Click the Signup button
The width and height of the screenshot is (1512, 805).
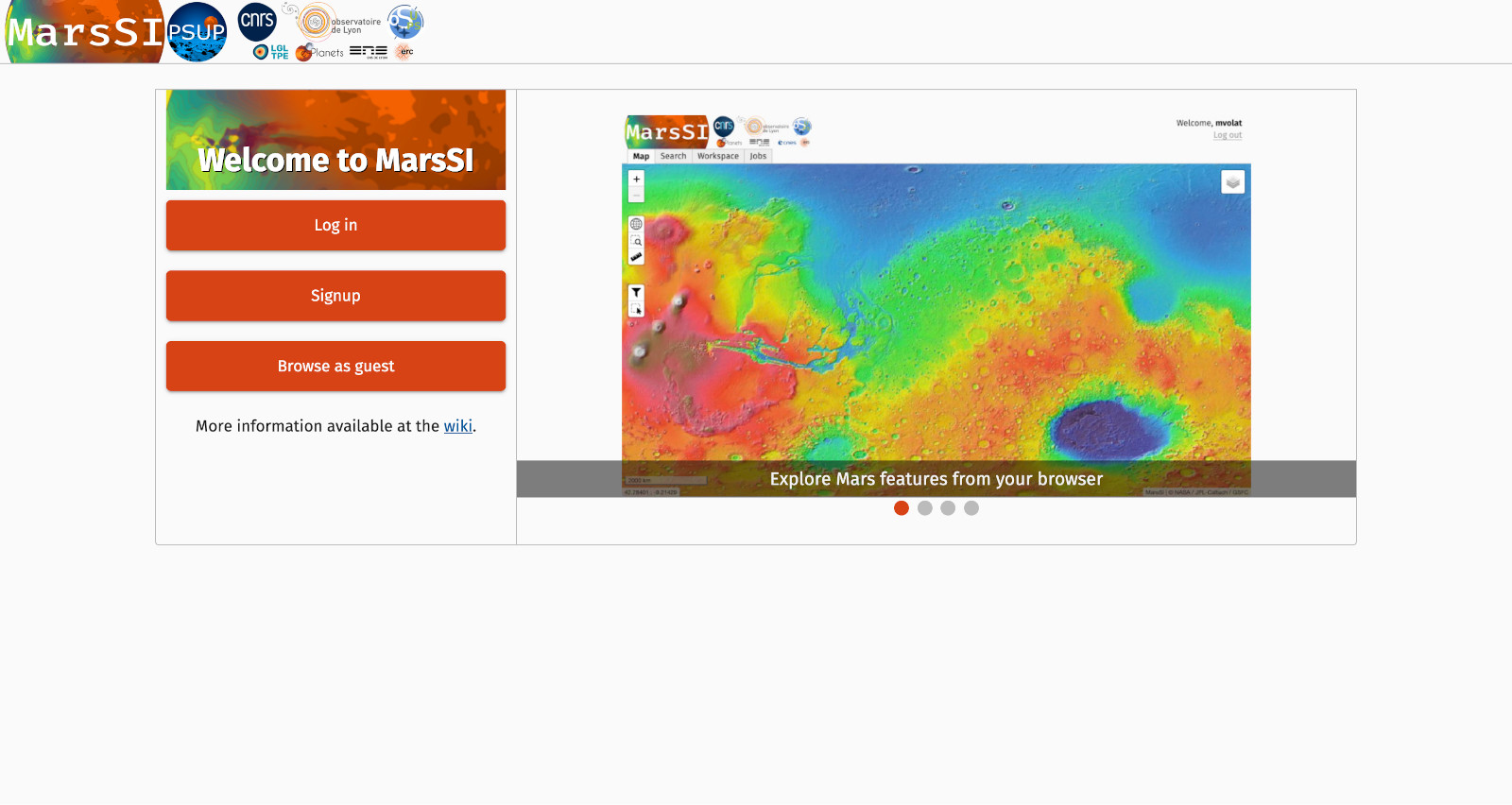[x=335, y=296]
